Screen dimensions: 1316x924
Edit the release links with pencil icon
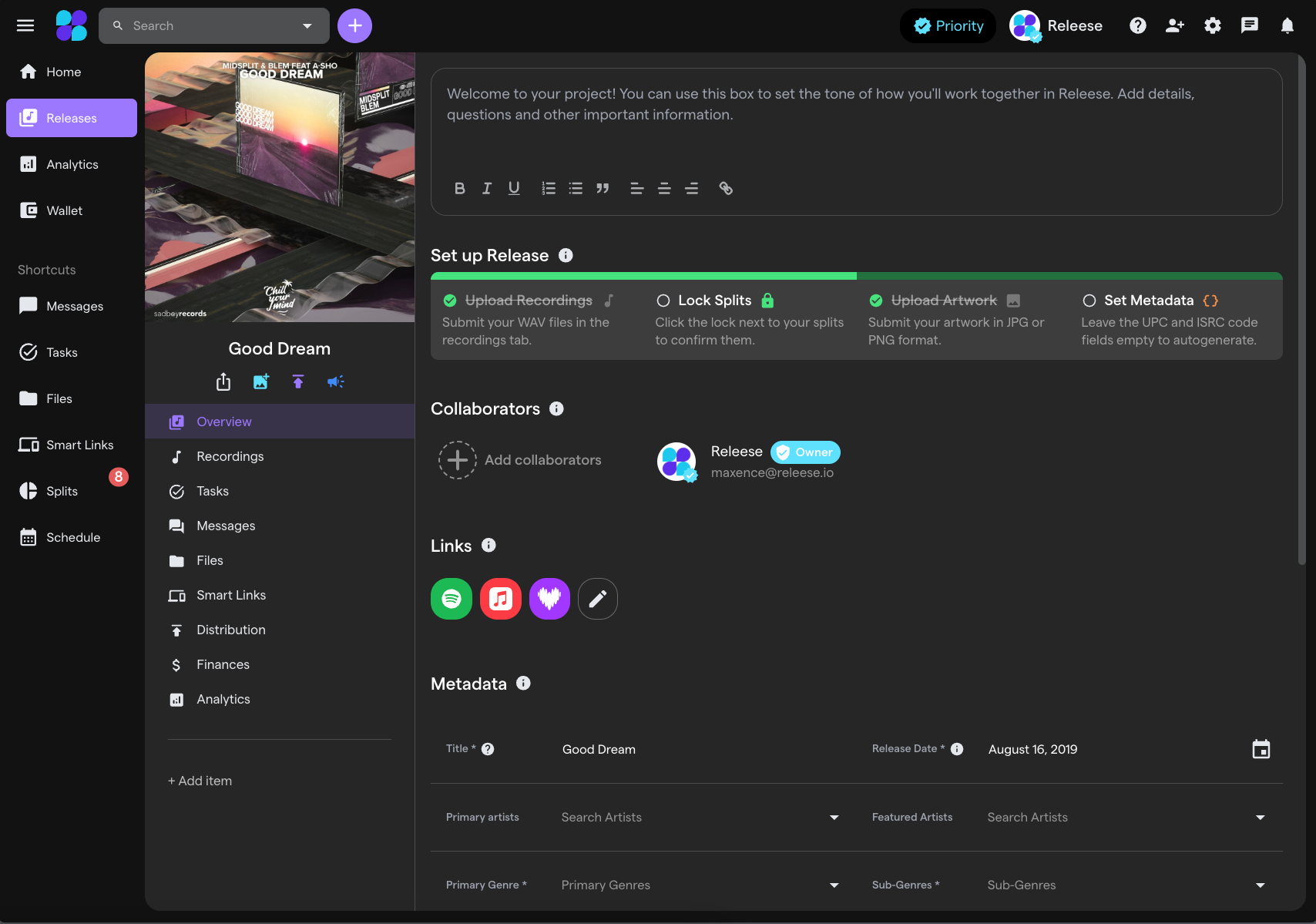coord(598,598)
